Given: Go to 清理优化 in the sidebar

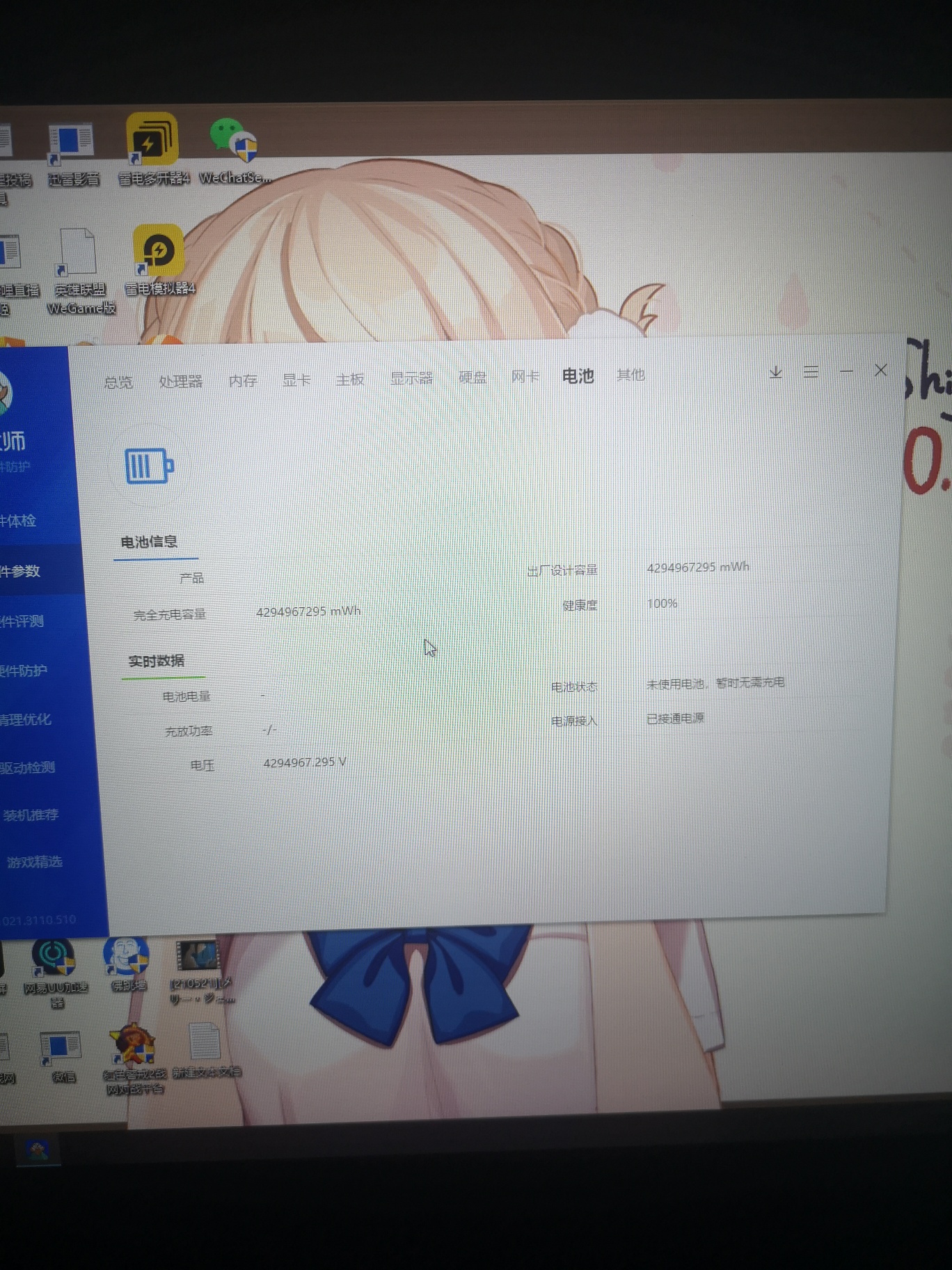Looking at the screenshot, I should (26, 720).
